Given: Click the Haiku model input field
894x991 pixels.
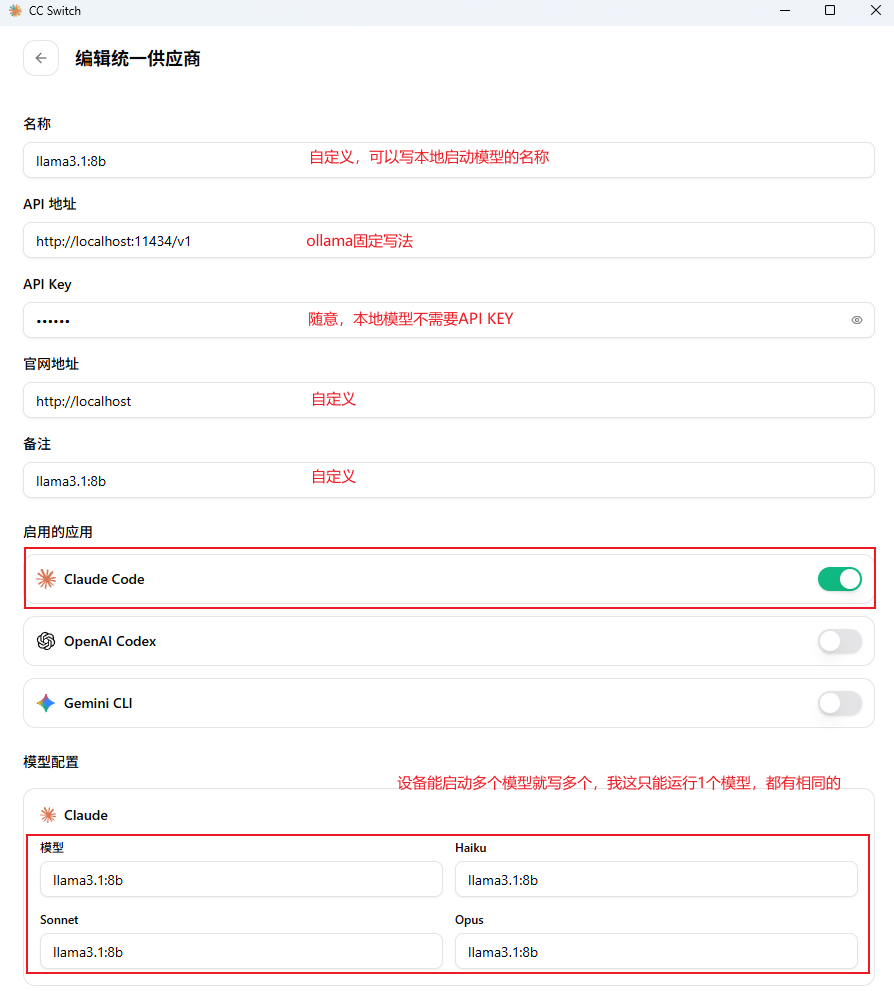Looking at the screenshot, I should click(x=656, y=879).
